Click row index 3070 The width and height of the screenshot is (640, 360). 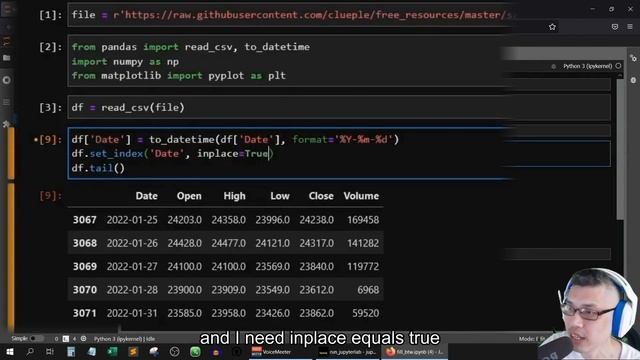(x=85, y=290)
